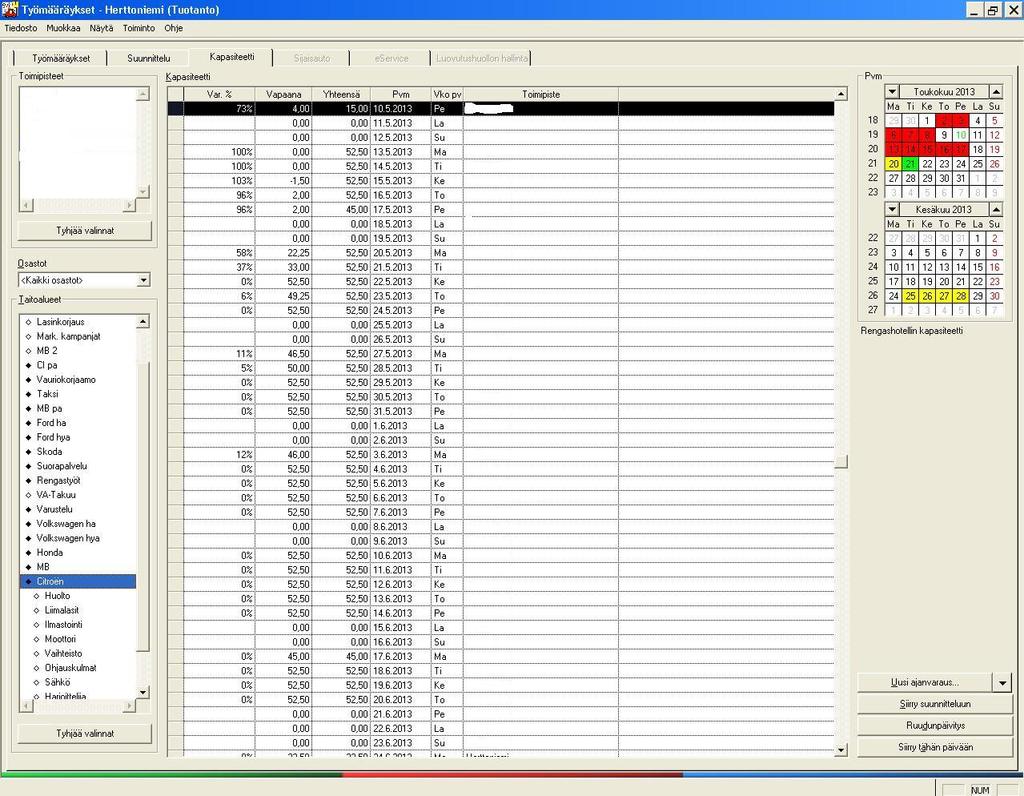Open the Tiedosto menu
Image resolution: width=1024 pixels, height=796 pixels.
pos(21,28)
